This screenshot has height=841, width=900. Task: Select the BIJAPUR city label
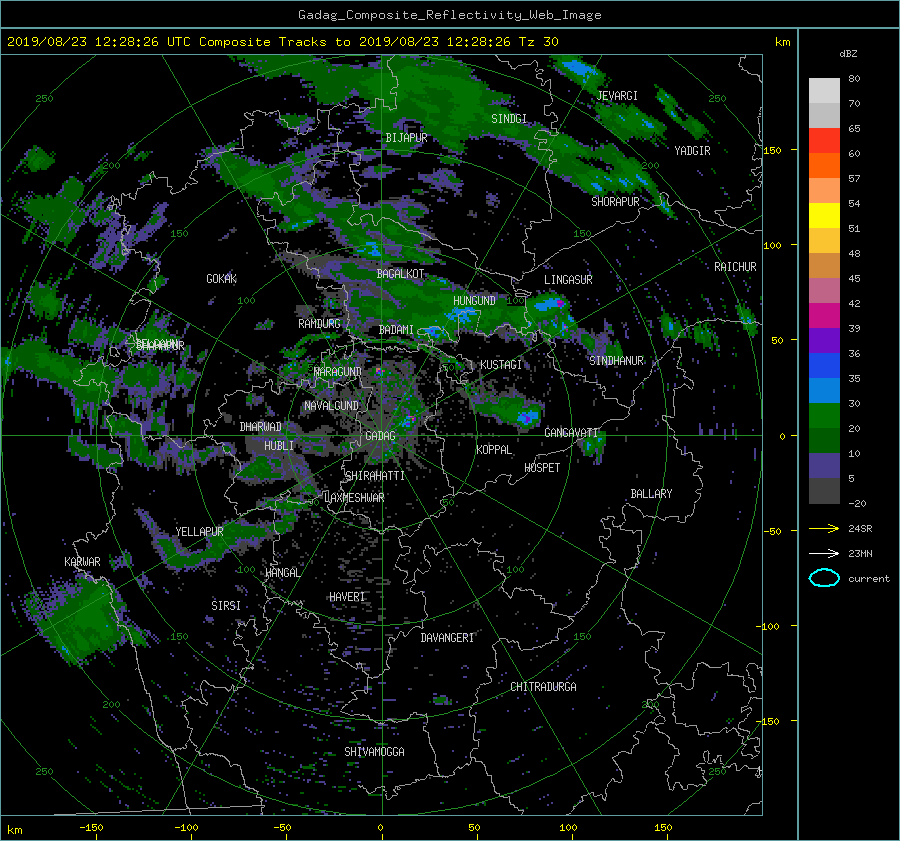[406, 138]
